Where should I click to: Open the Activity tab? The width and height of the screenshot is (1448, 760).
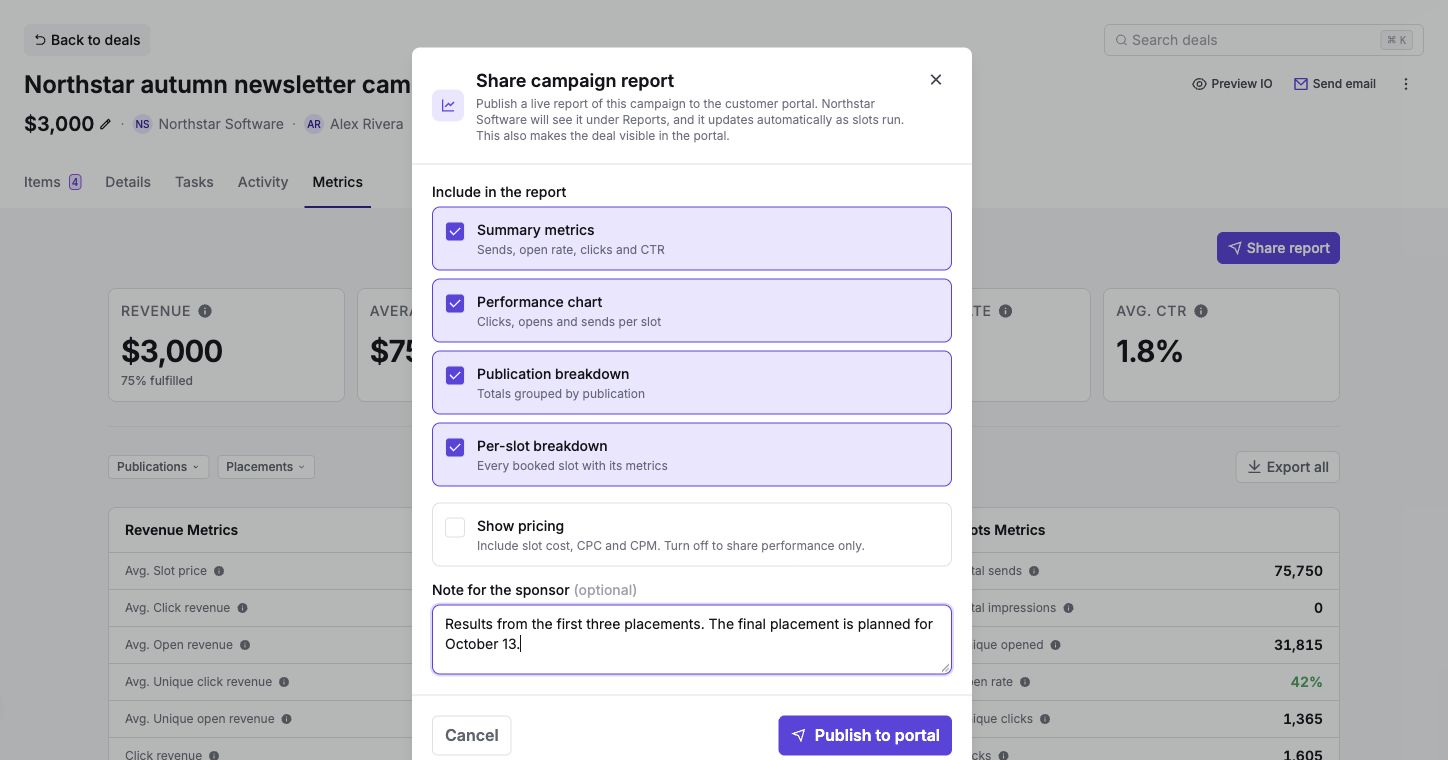[x=263, y=182]
